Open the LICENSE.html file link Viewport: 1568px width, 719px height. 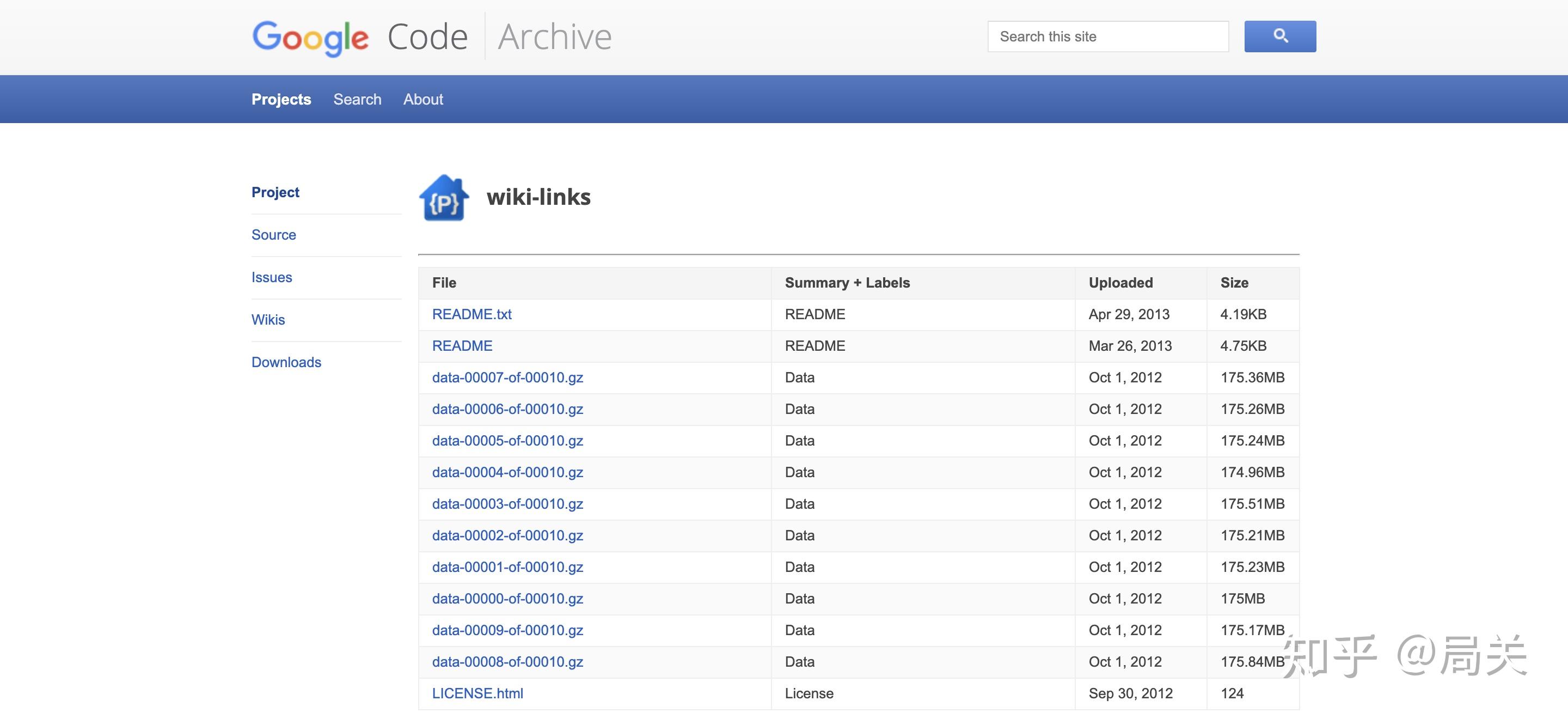click(x=477, y=694)
